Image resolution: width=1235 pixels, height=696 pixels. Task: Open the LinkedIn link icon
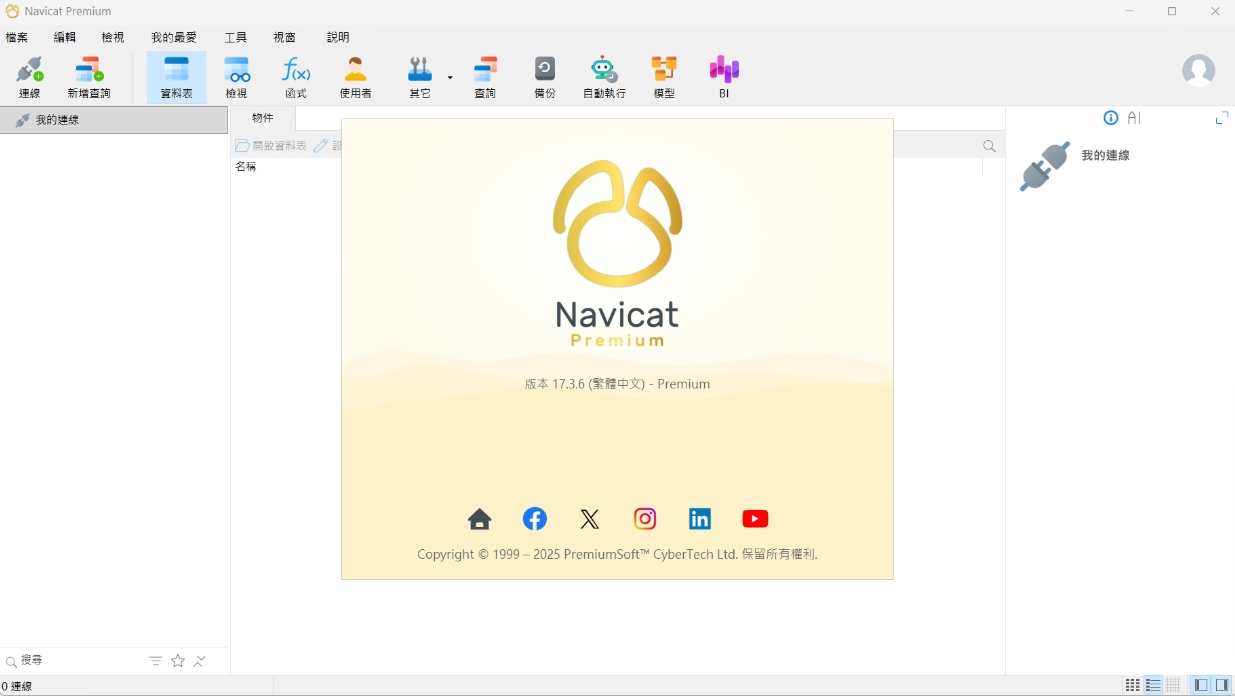700,519
